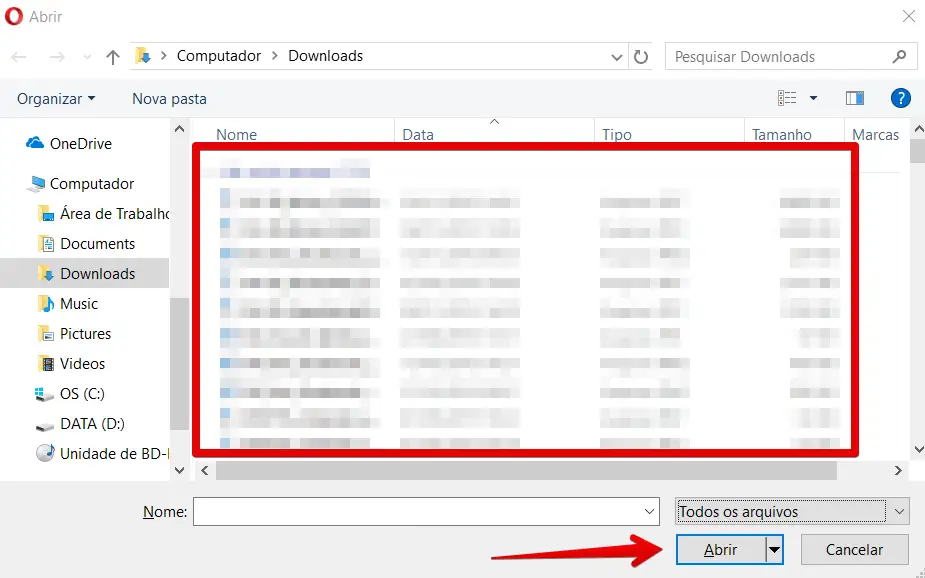Select OneDrive in the navigation pane

[x=80, y=144]
